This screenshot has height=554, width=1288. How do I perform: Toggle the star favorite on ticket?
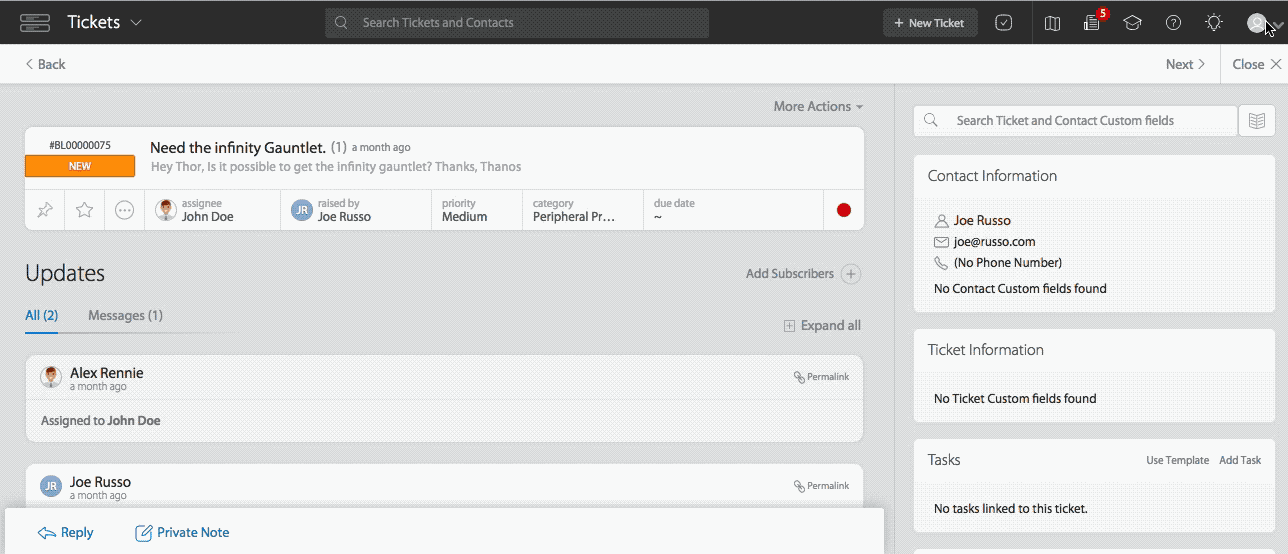(85, 210)
